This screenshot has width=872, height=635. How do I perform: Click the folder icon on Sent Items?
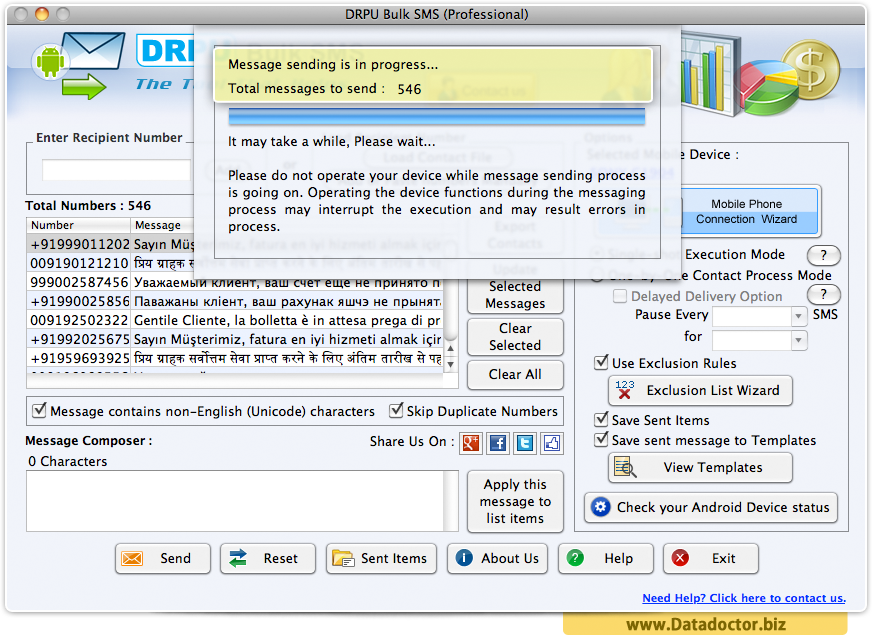click(343, 558)
